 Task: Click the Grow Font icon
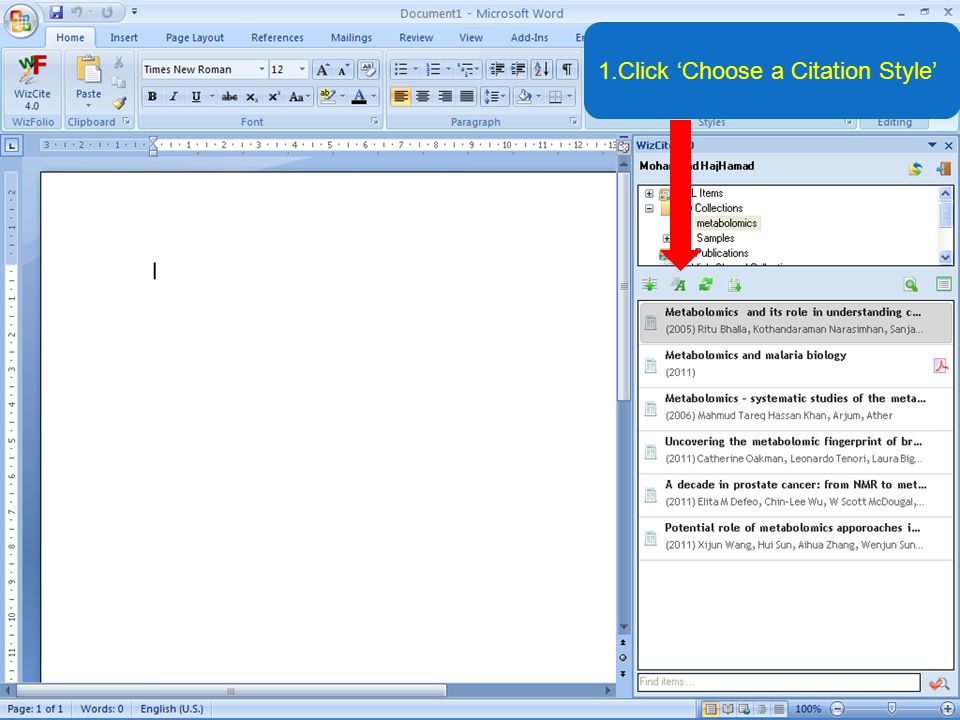click(323, 70)
